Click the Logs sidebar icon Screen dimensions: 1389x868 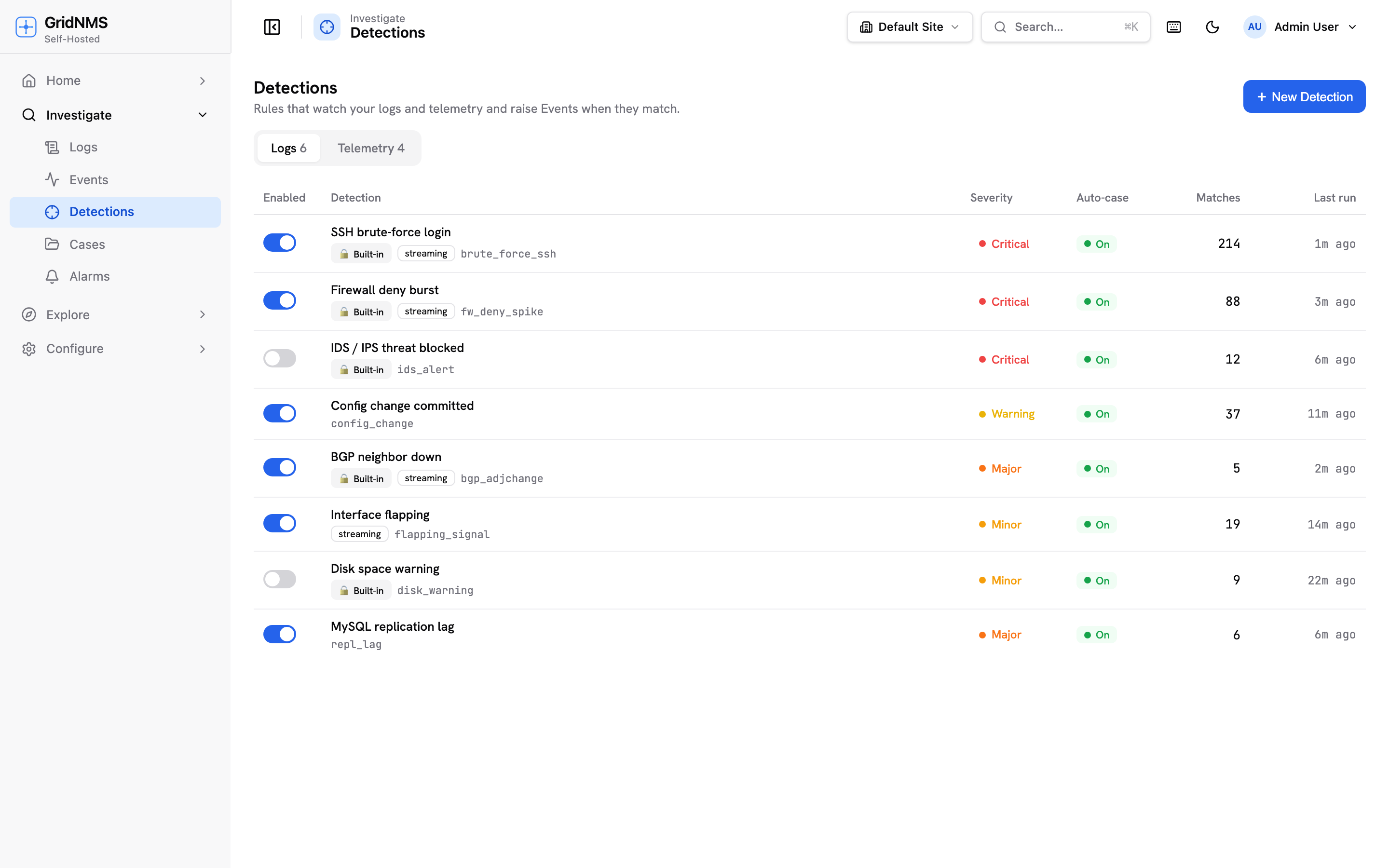tap(52, 148)
